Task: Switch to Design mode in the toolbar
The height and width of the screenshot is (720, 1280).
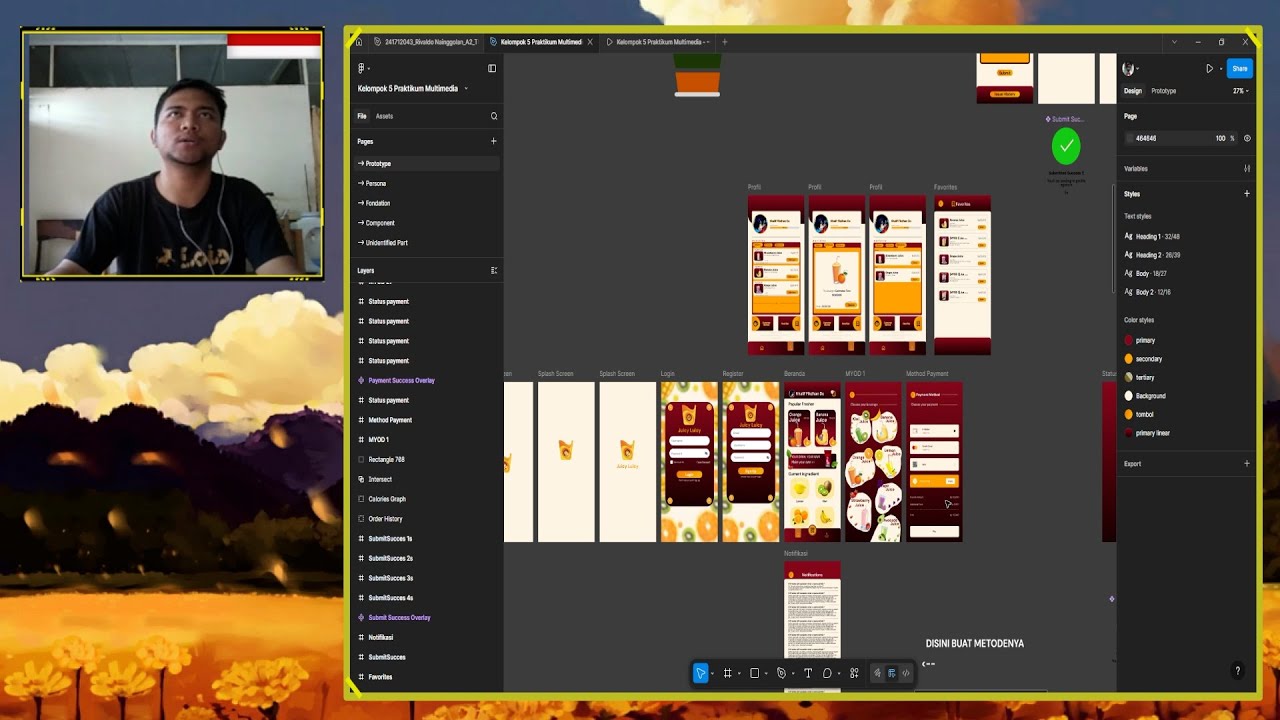Action: tap(892, 673)
